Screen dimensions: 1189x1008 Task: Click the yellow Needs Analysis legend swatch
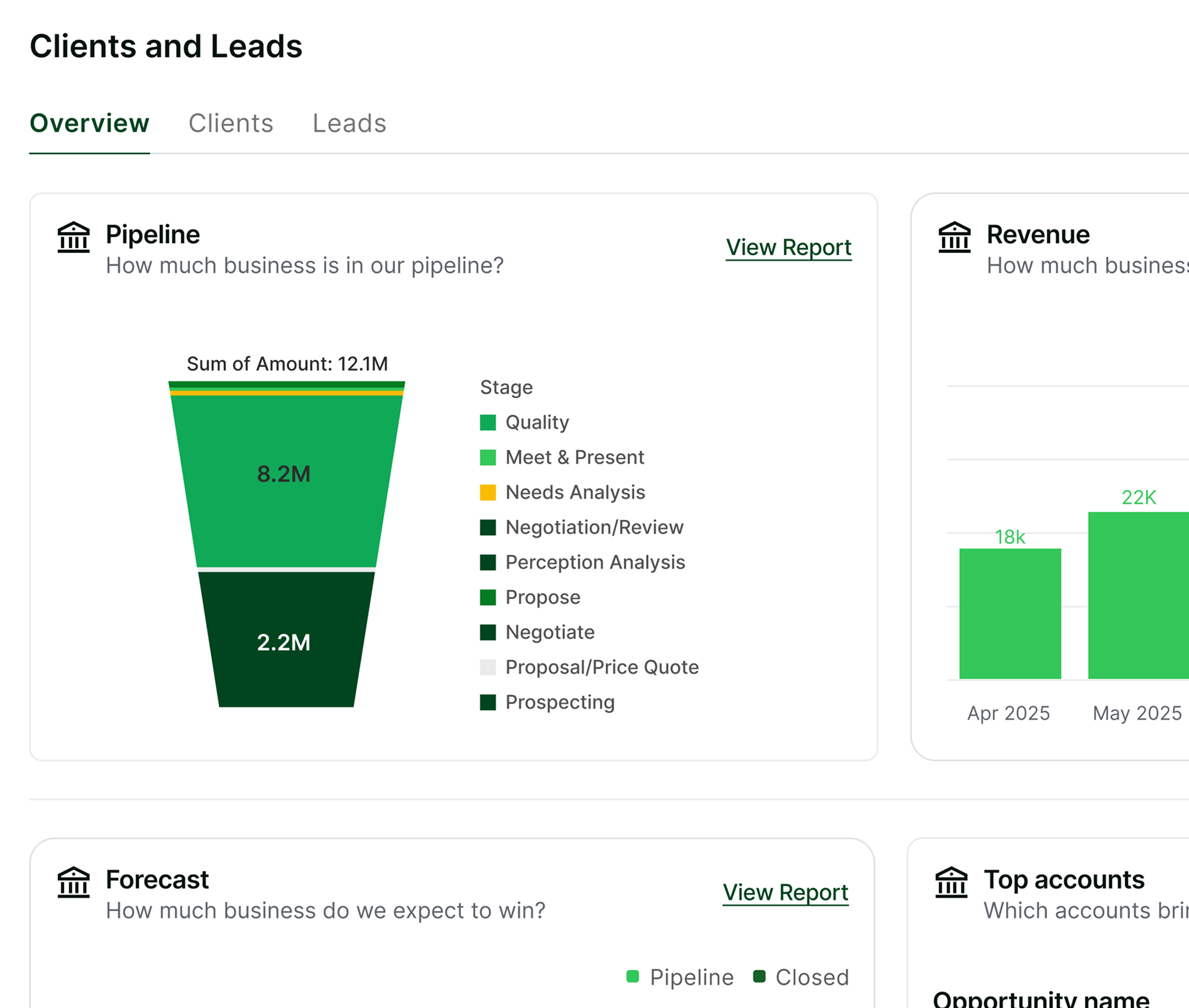488,493
